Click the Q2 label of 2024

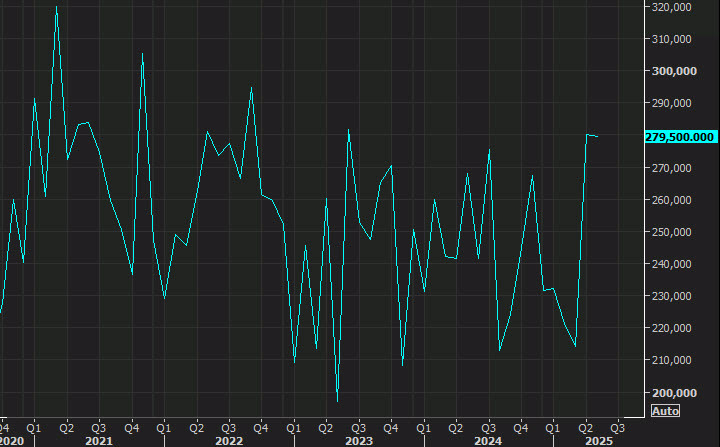pos(456,428)
